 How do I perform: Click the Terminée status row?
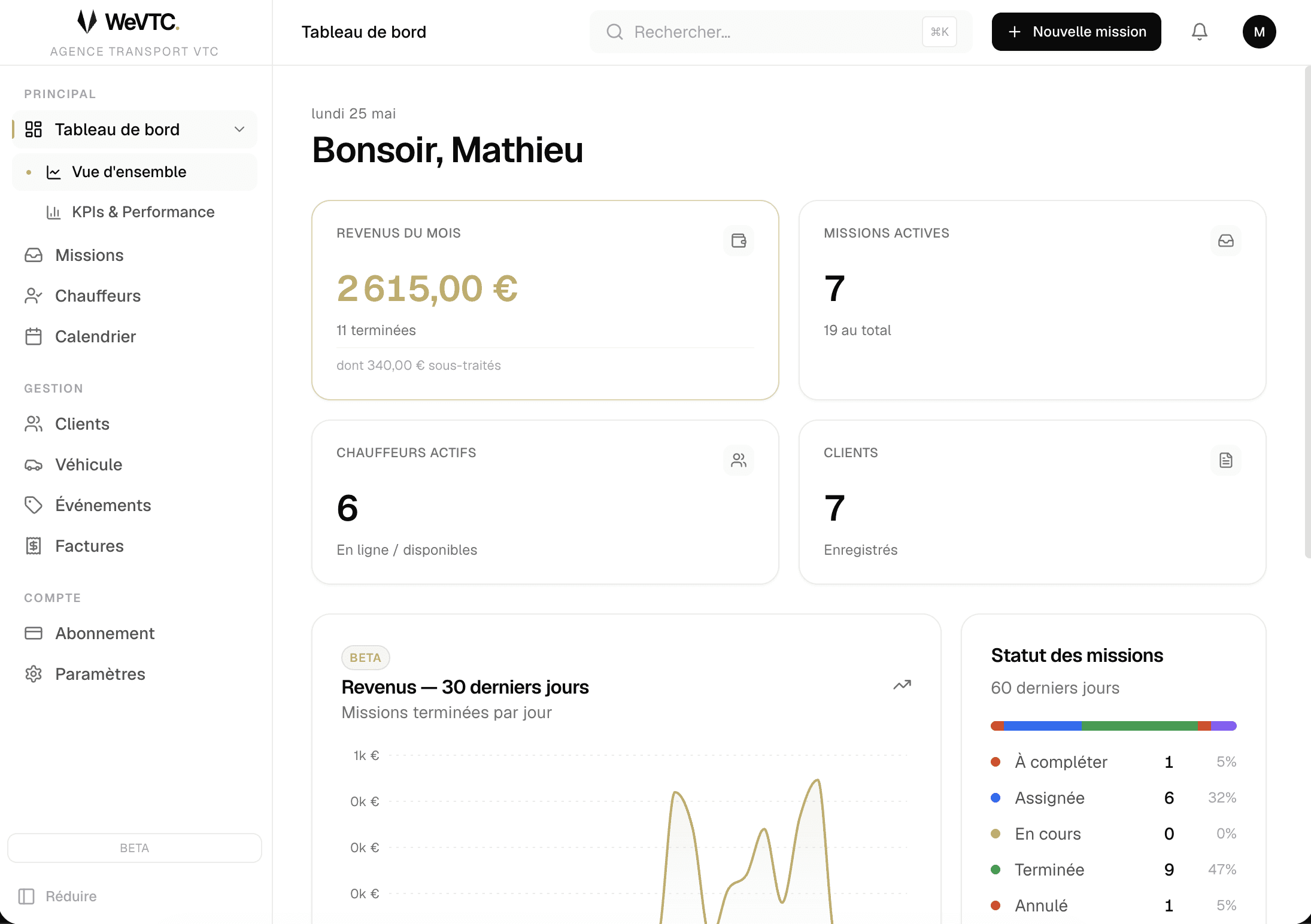tap(1113, 870)
